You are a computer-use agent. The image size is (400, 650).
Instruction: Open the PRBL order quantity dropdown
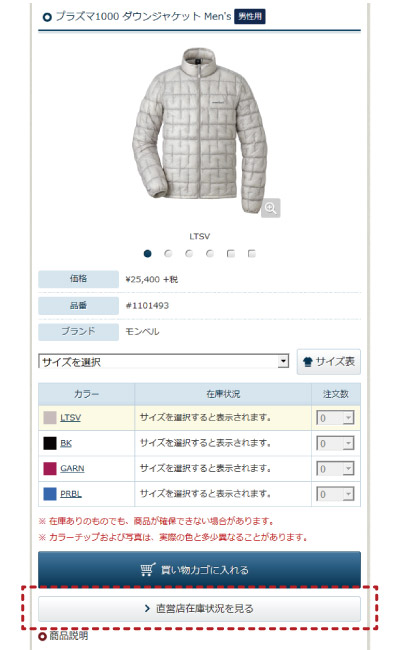click(335, 494)
